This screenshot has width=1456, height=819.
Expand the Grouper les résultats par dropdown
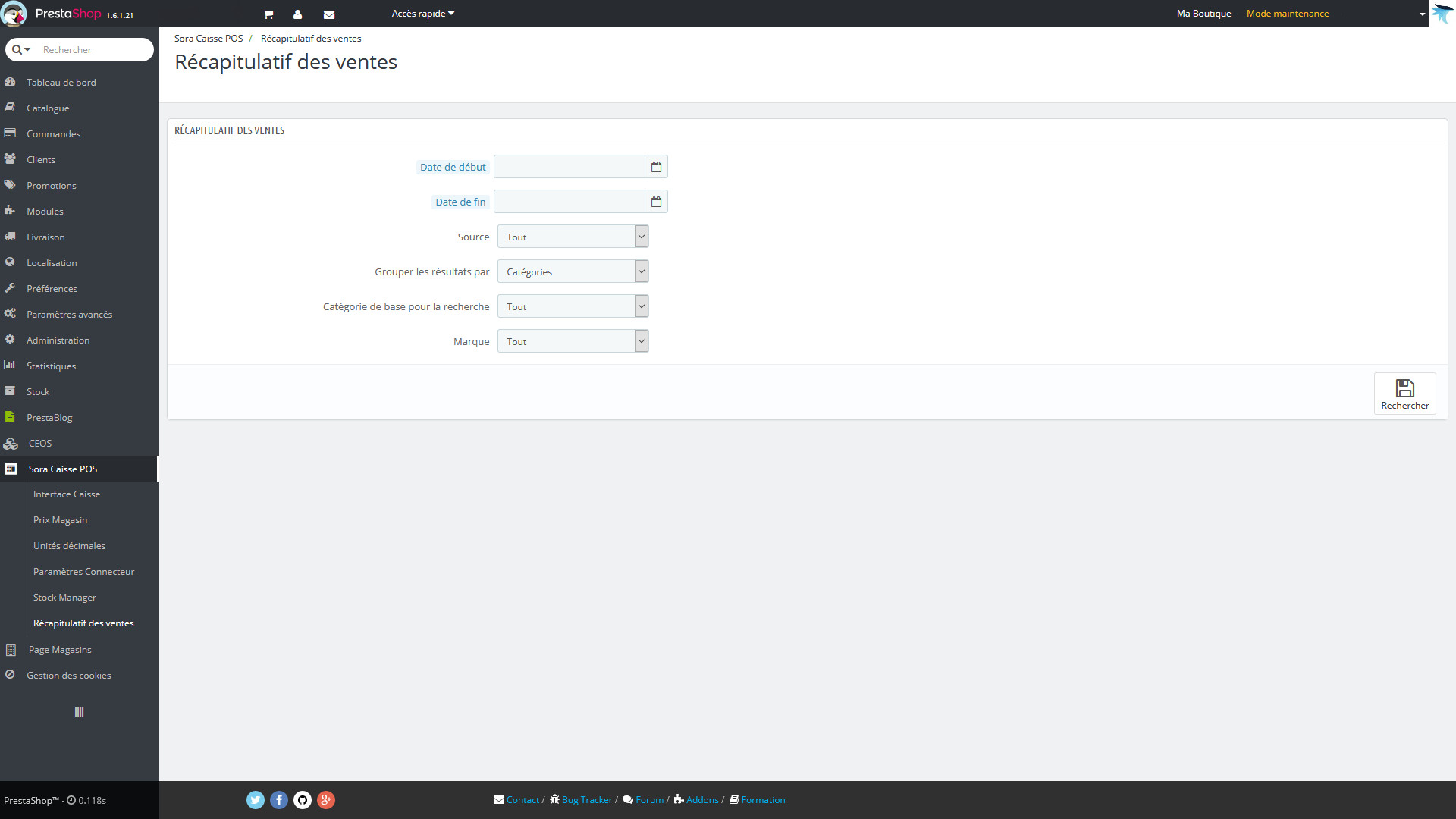pos(573,271)
